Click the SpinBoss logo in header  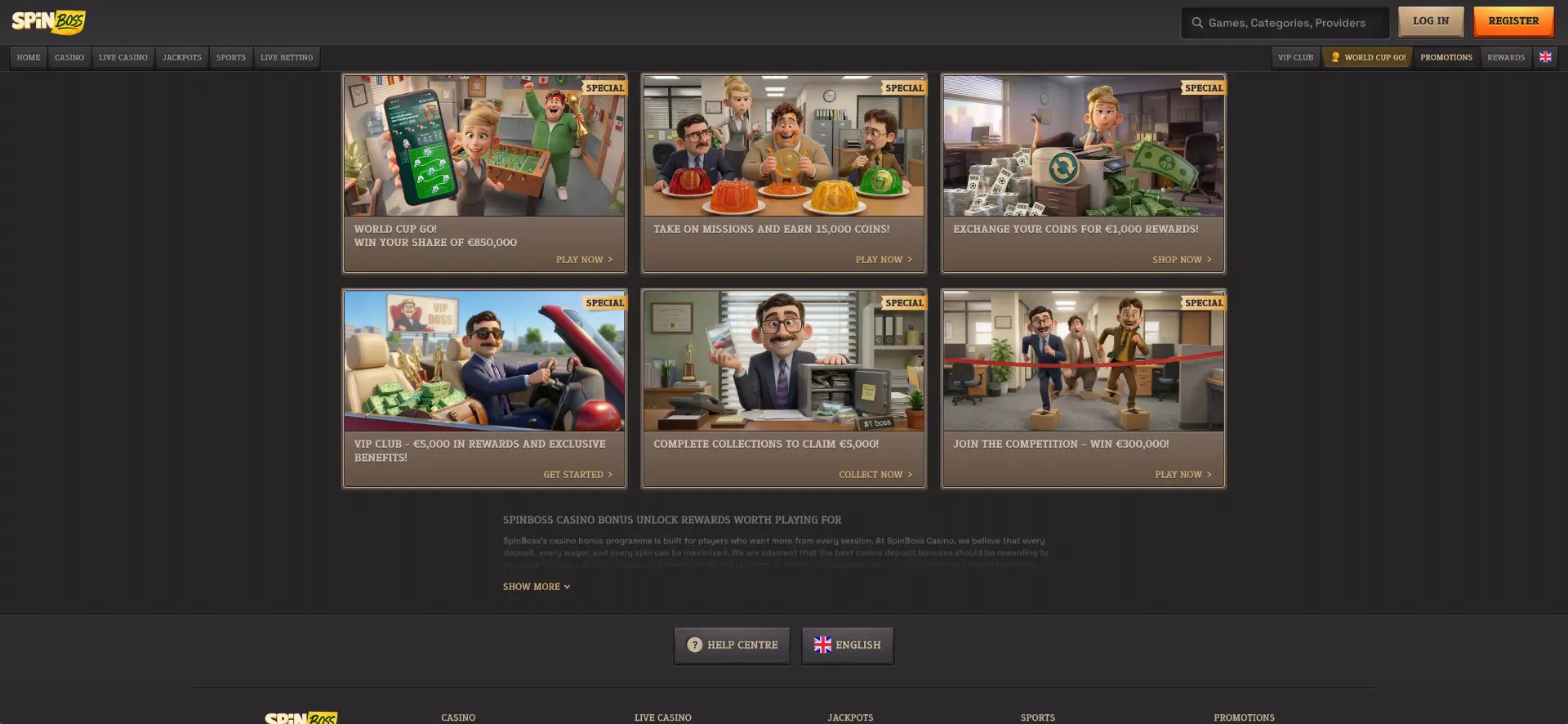click(48, 22)
